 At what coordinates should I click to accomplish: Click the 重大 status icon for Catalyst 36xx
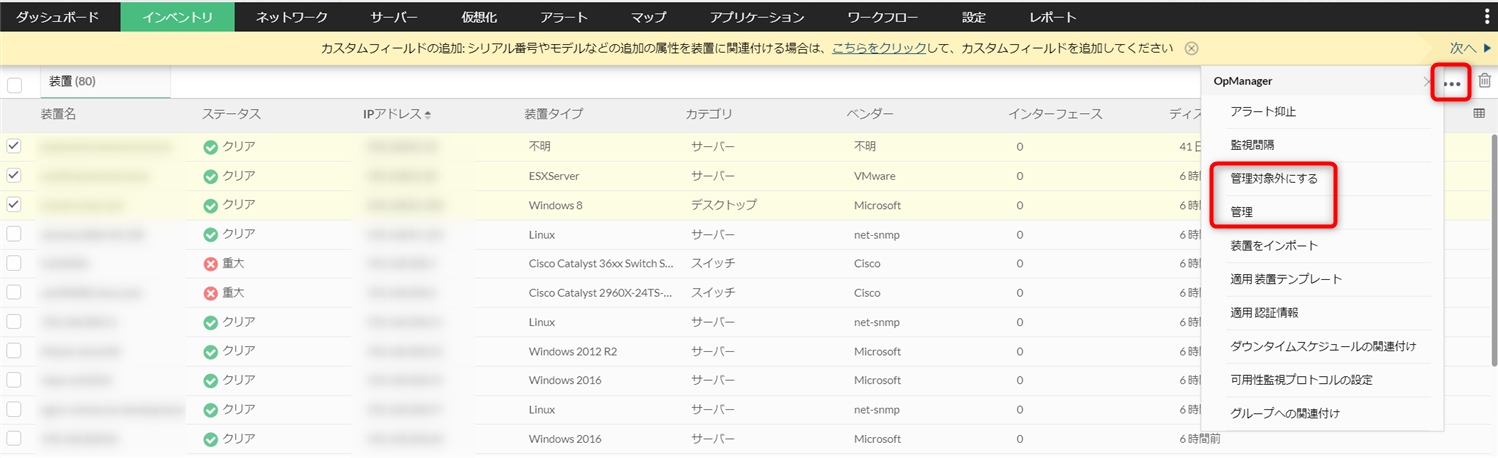point(210,263)
